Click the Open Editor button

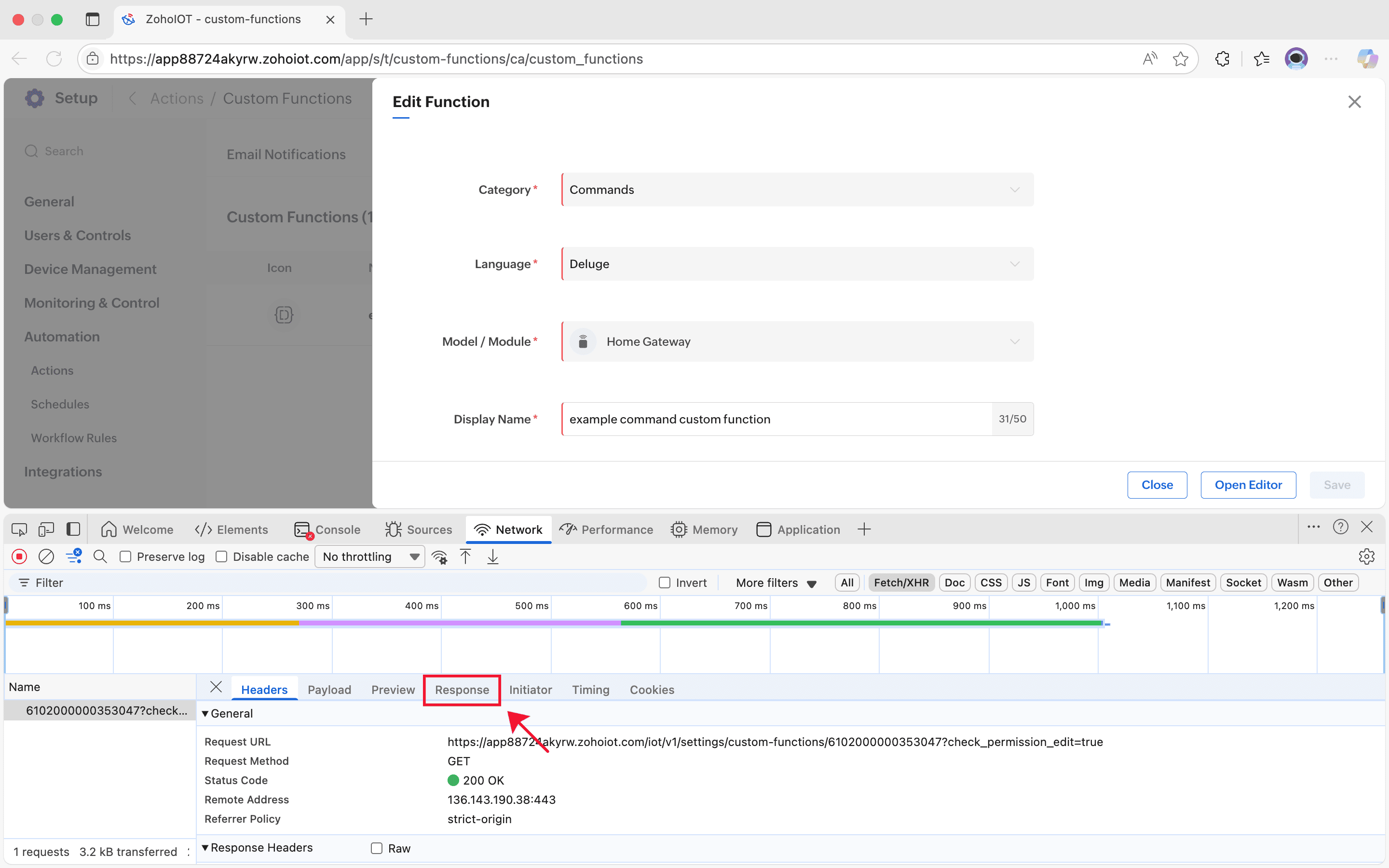pos(1248,485)
